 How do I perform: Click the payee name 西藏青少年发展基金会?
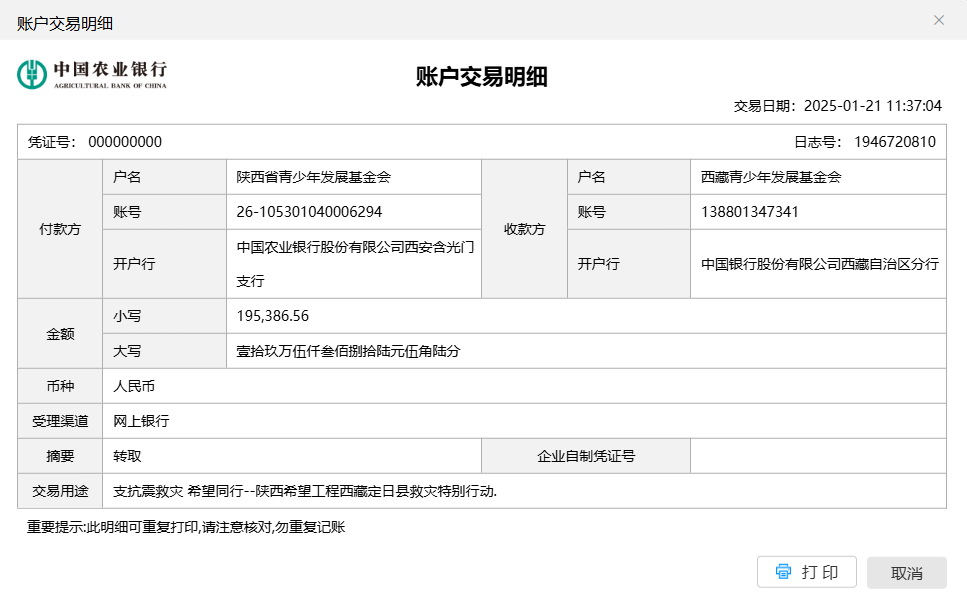click(x=771, y=178)
